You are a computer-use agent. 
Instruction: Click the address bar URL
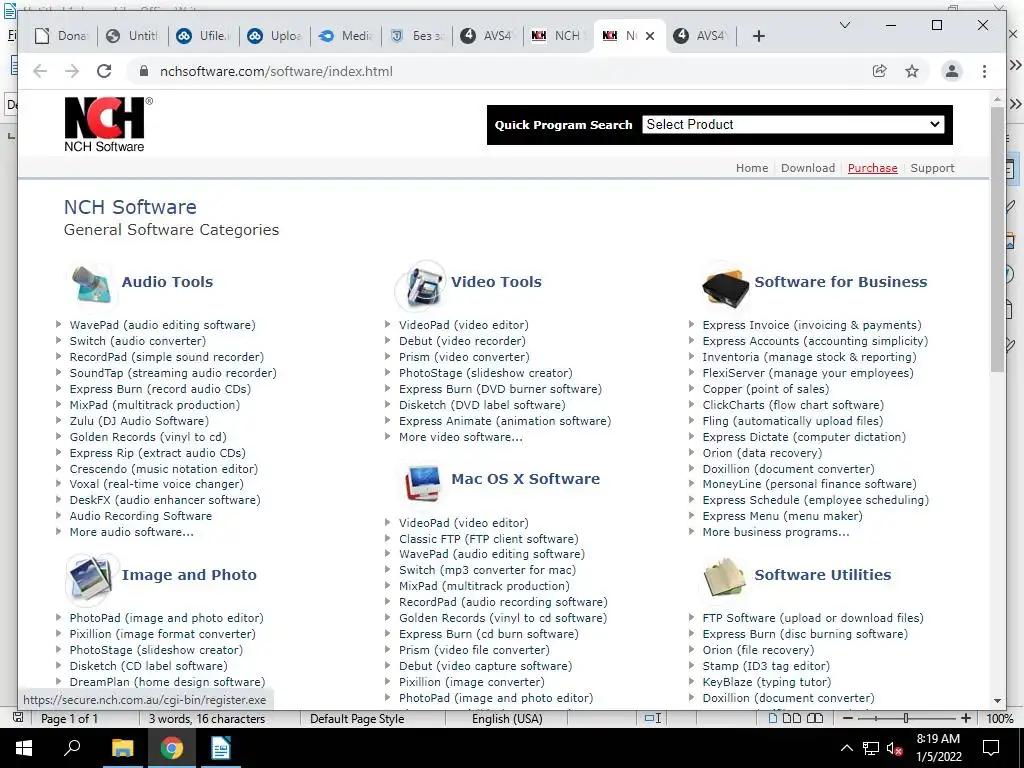tap(276, 71)
